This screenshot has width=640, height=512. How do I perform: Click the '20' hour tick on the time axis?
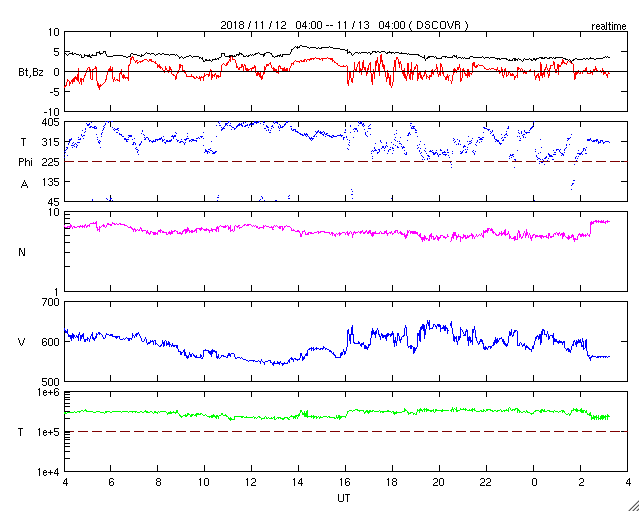point(440,483)
